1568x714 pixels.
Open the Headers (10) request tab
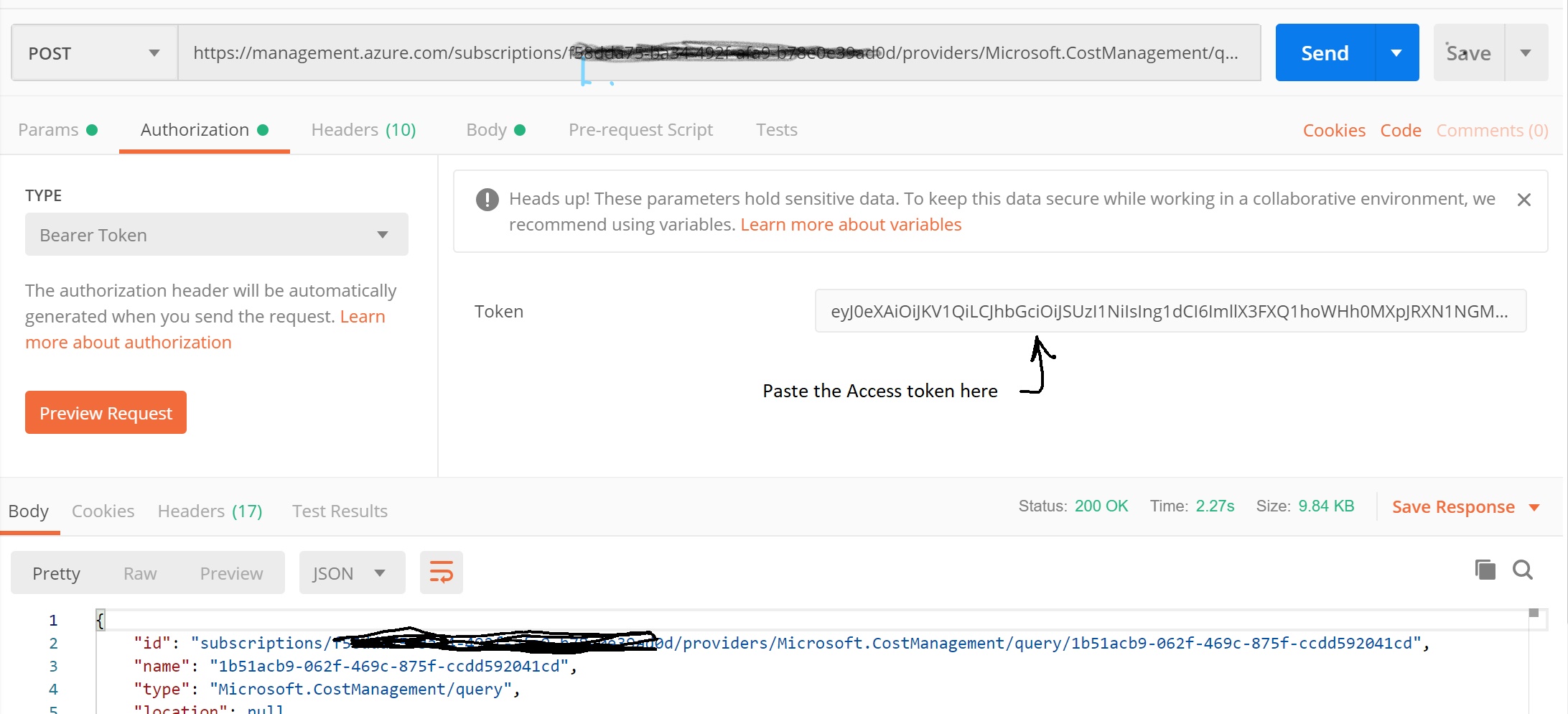[x=363, y=130]
